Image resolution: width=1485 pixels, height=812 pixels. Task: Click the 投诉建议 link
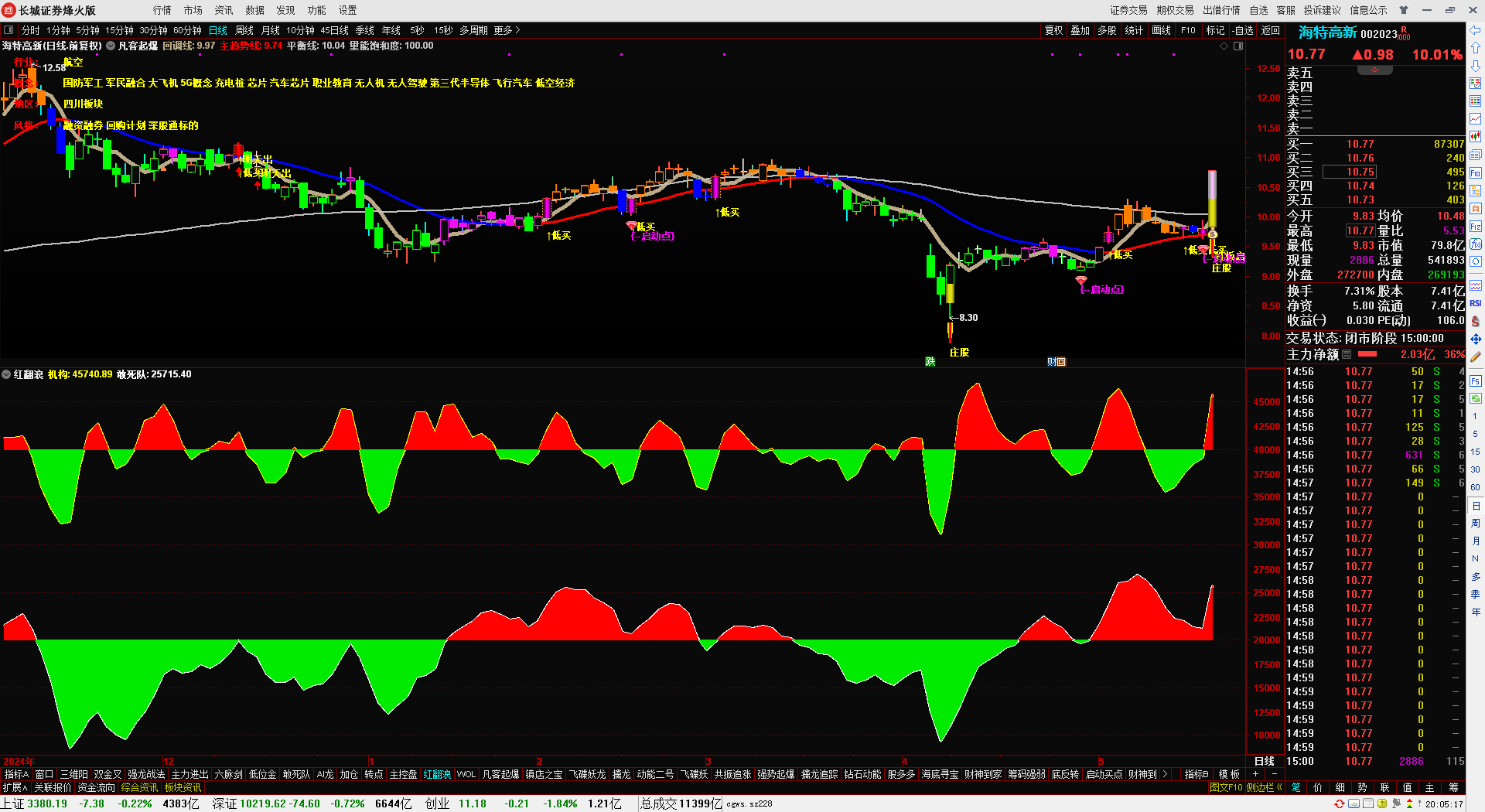[x=1322, y=10]
